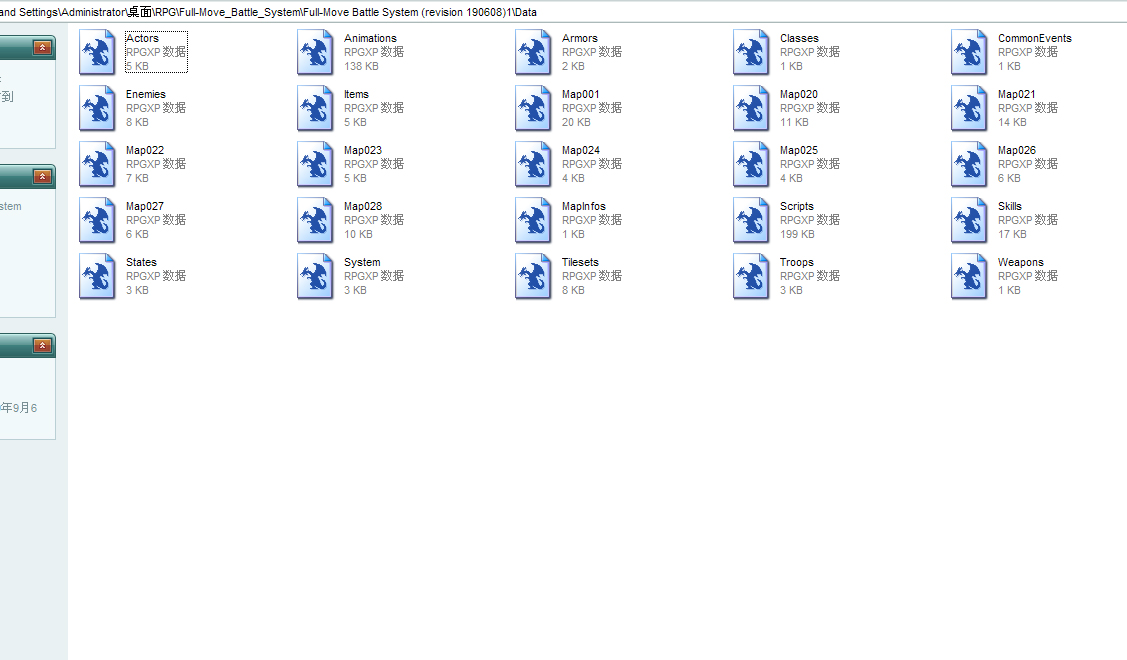Screen dimensions: 1127x660
Task: Click the Items file name text
Action: [356, 94]
